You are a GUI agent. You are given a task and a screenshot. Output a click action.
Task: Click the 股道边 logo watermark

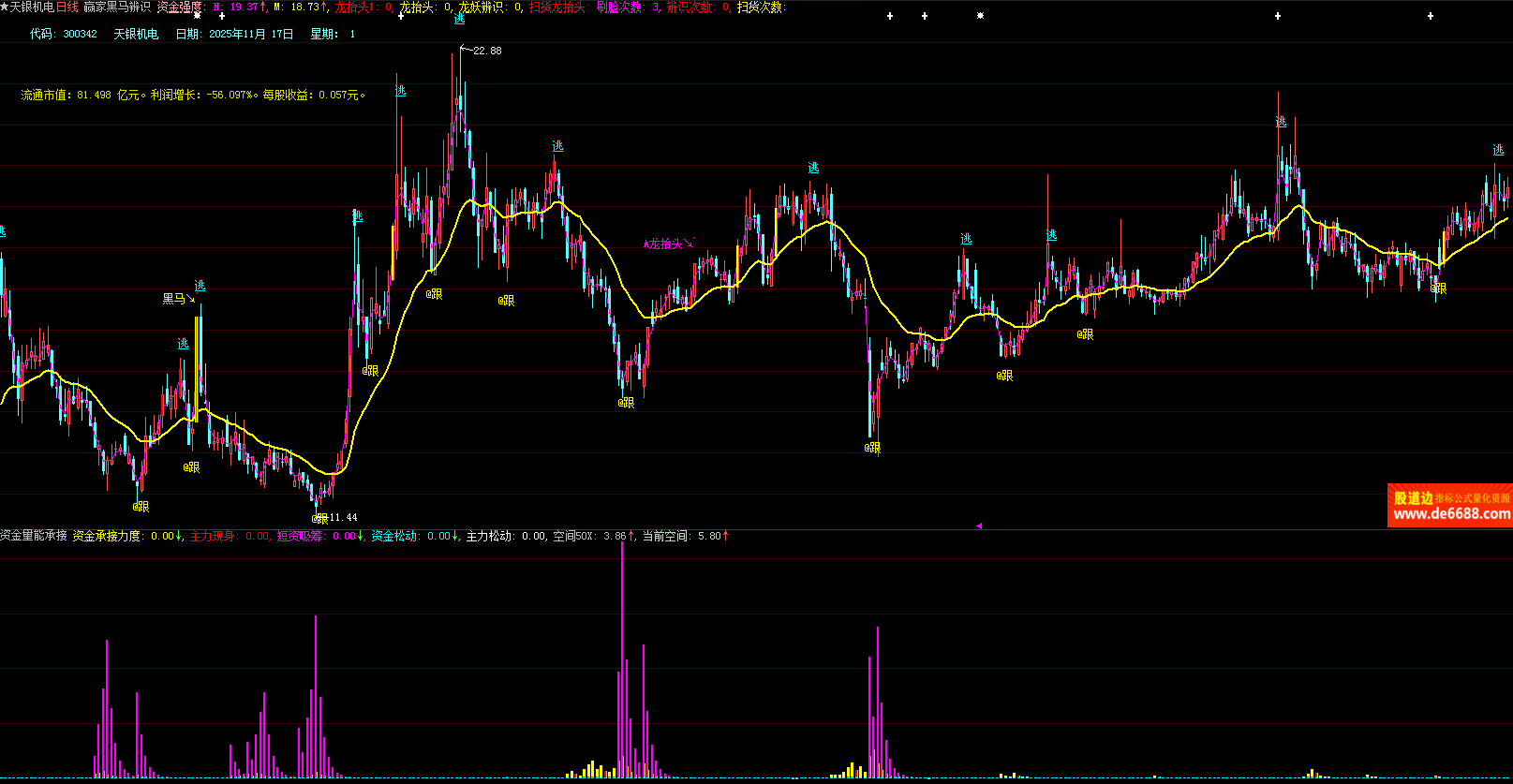pyautogui.click(x=1413, y=498)
